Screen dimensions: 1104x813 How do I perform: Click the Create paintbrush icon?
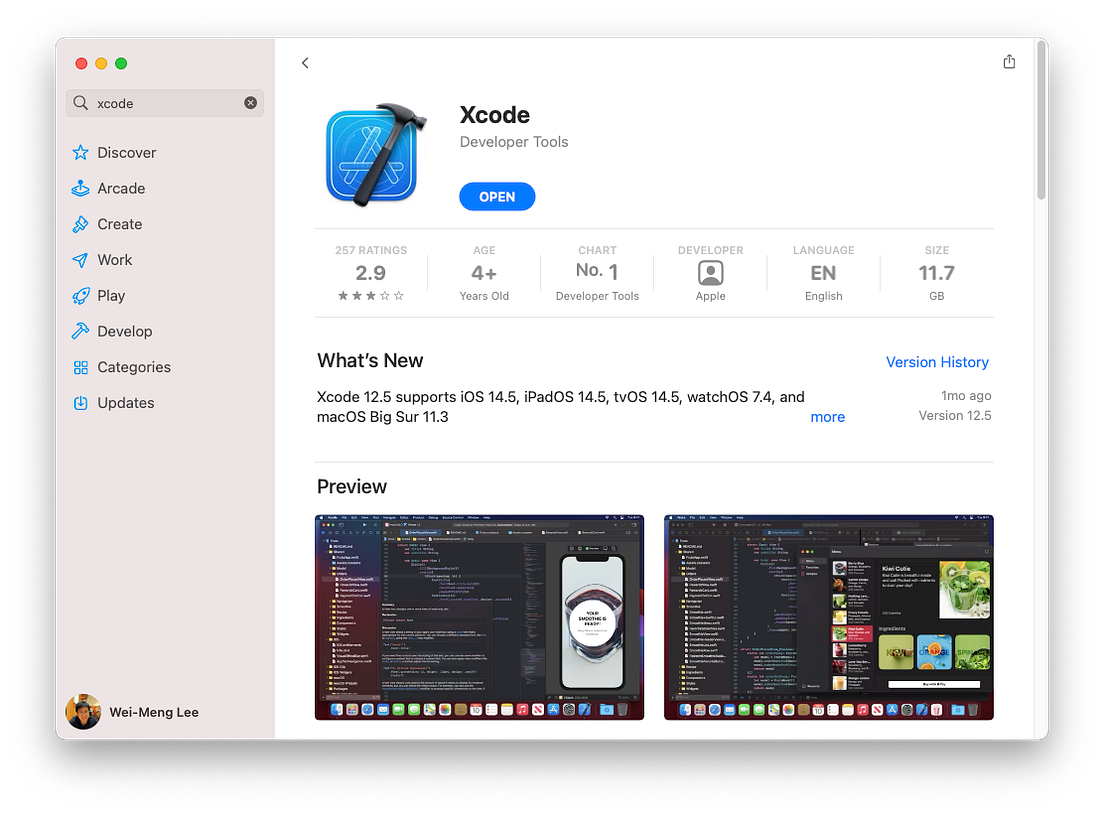[x=80, y=224]
